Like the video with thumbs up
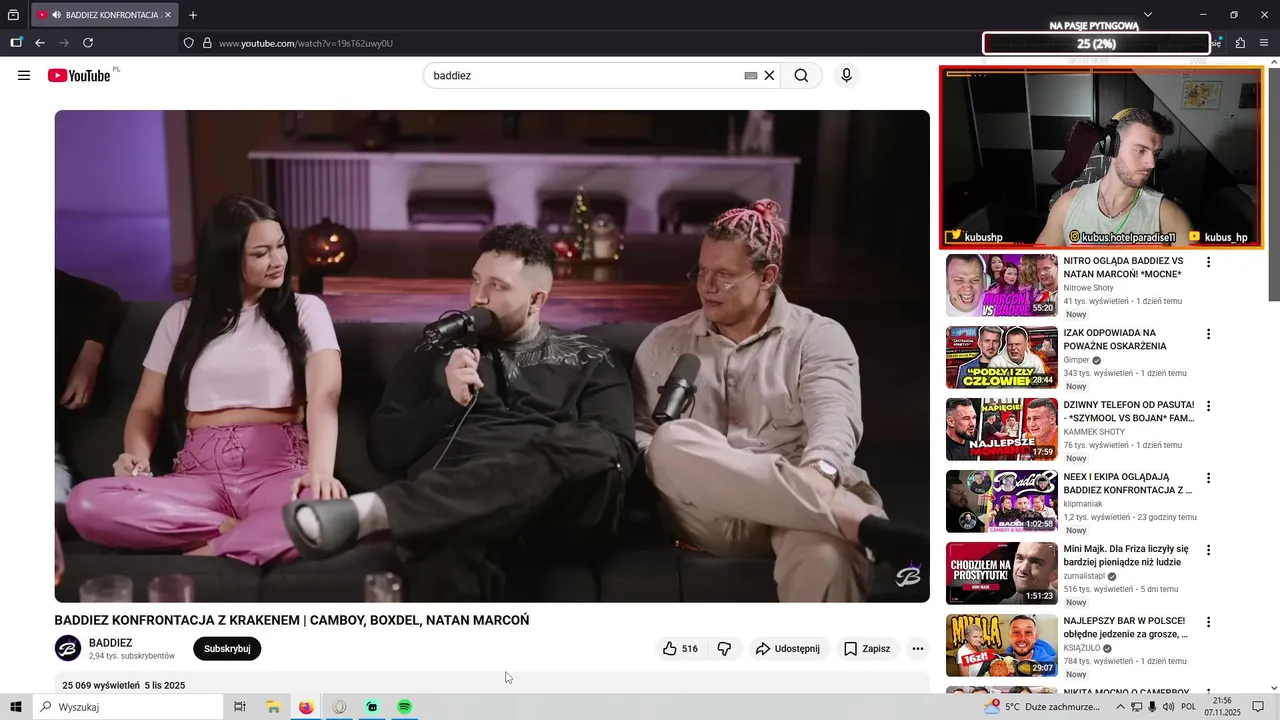Screen dimensions: 1280x720 click(680, 649)
